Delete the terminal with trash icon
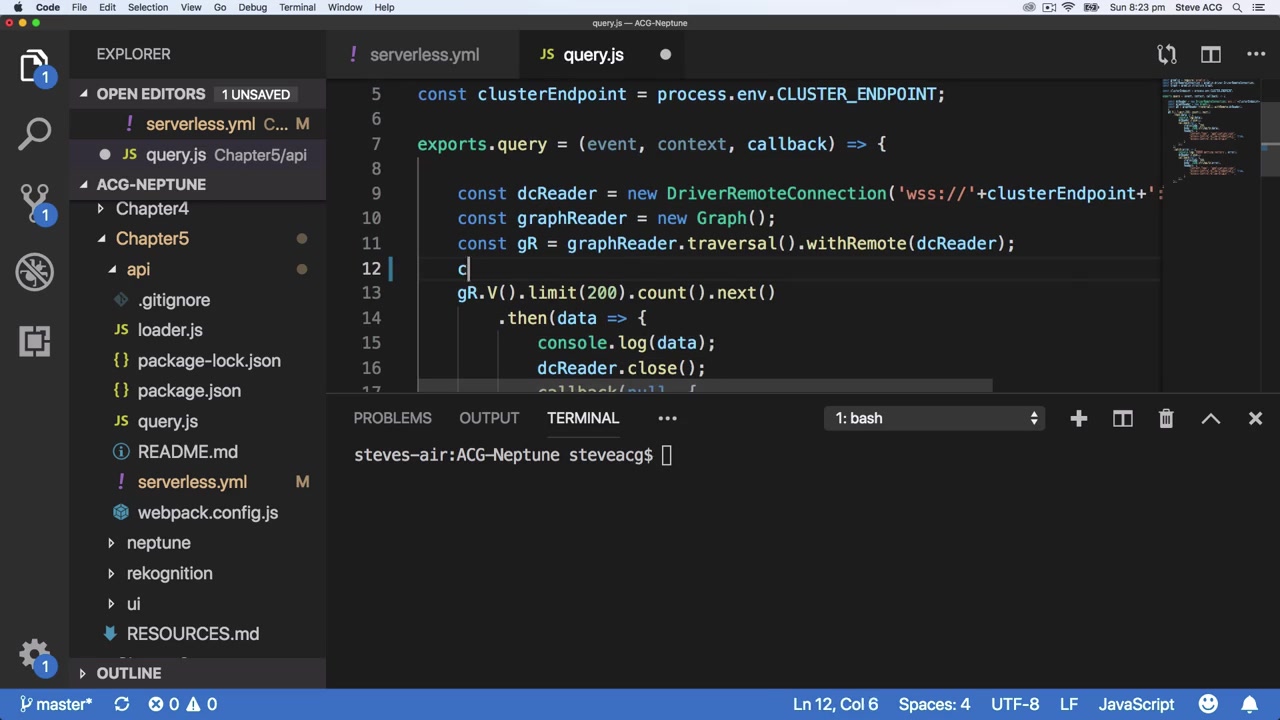Image resolution: width=1280 pixels, height=720 pixels. tap(1166, 419)
